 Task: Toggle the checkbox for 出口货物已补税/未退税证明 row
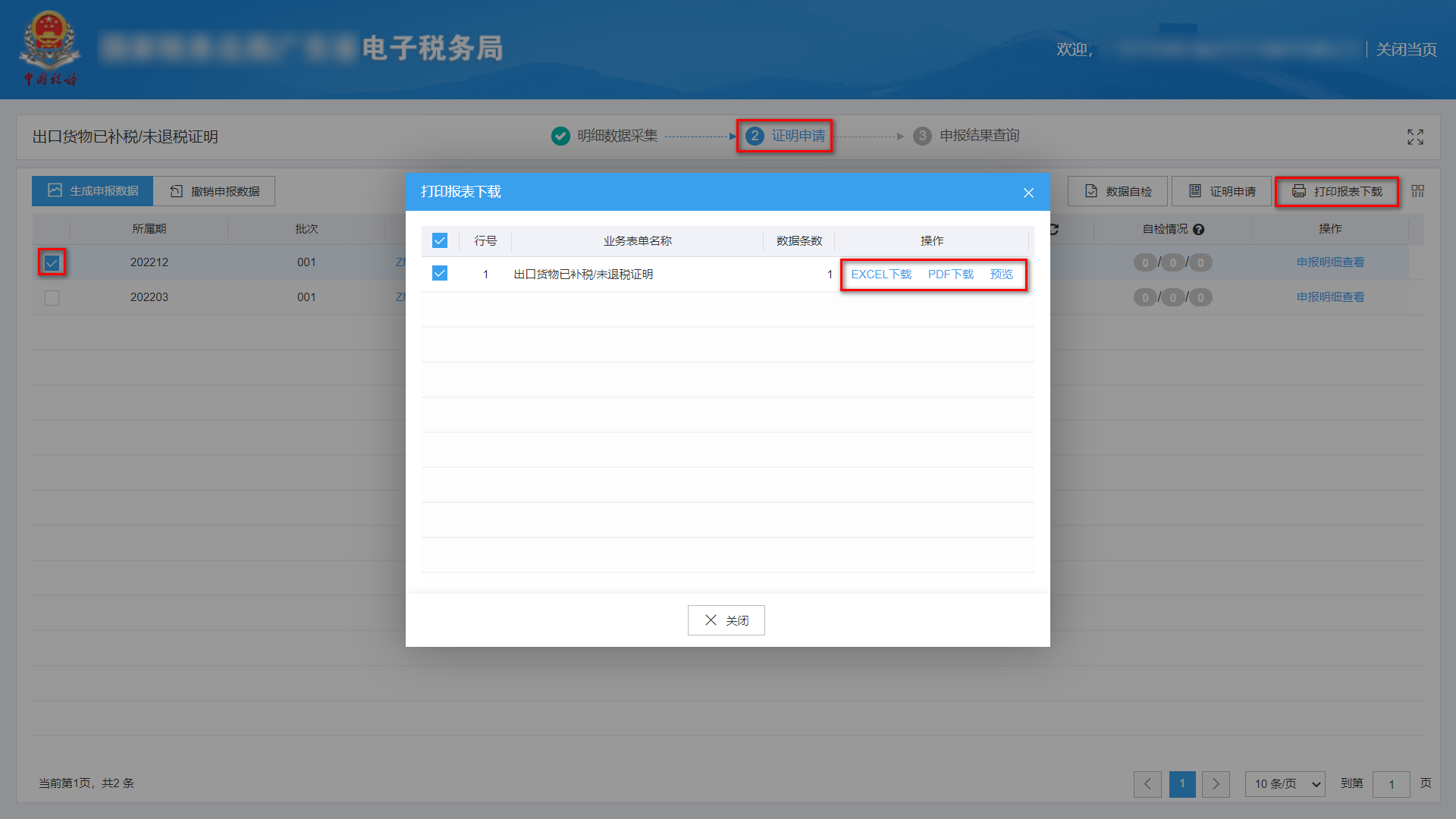[440, 273]
